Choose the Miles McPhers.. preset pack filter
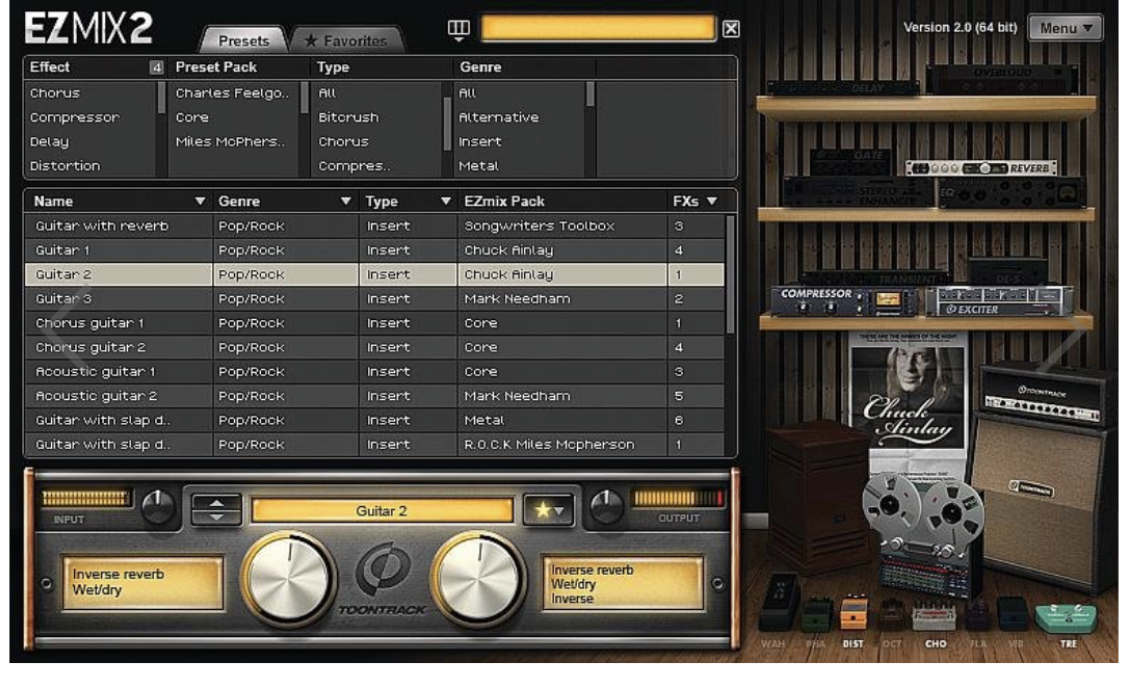 pos(230,142)
